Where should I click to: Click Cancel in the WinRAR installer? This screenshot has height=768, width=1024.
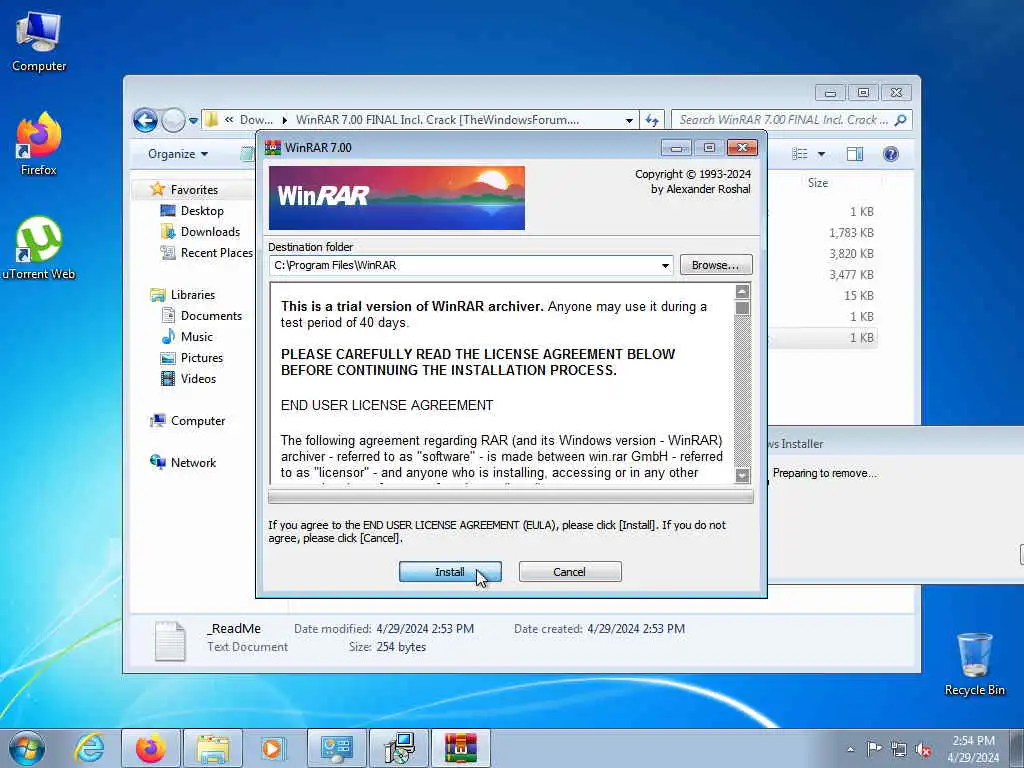tap(569, 571)
